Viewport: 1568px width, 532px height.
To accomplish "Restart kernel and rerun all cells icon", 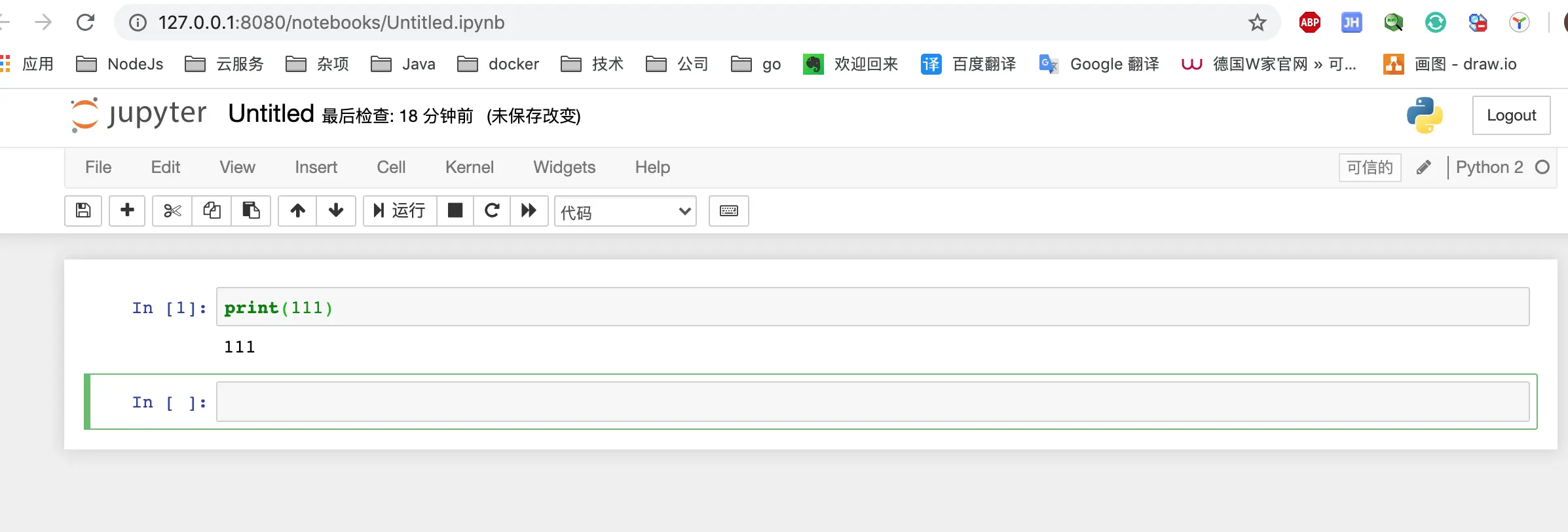I will [x=529, y=211].
